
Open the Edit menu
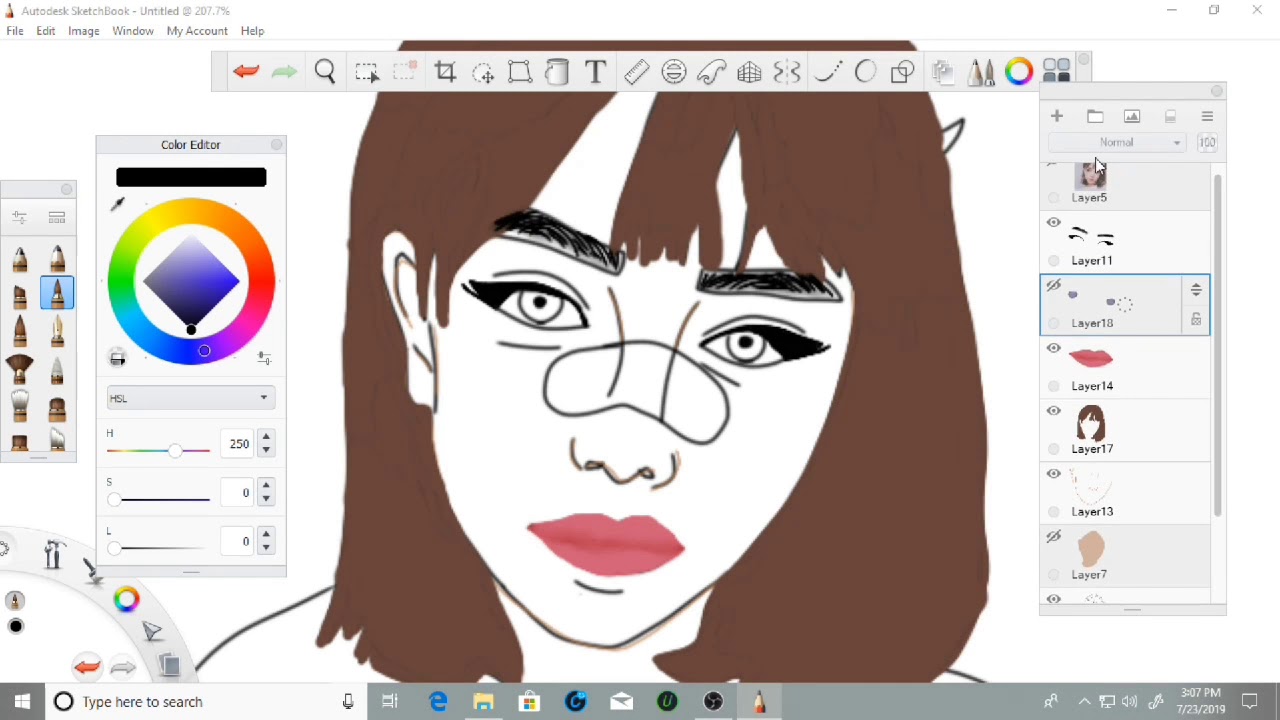click(x=46, y=31)
